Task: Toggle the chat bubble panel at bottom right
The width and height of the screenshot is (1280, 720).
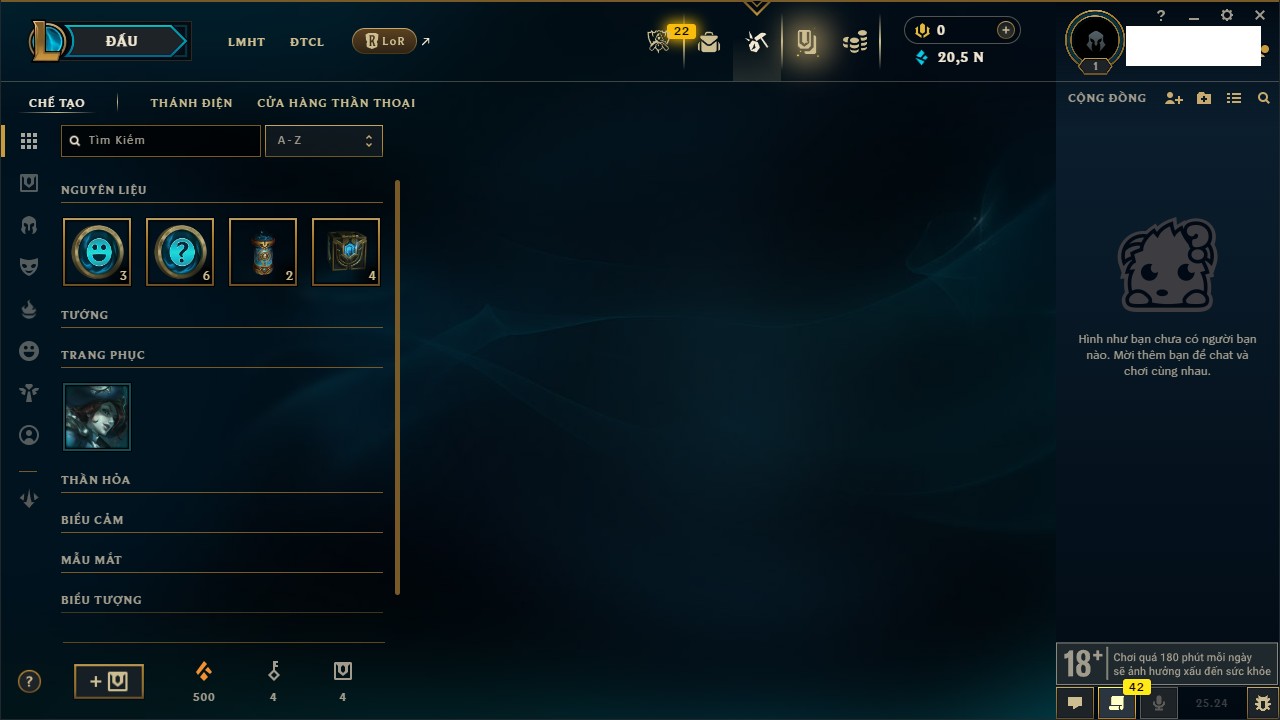Action: pyautogui.click(x=1075, y=703)
